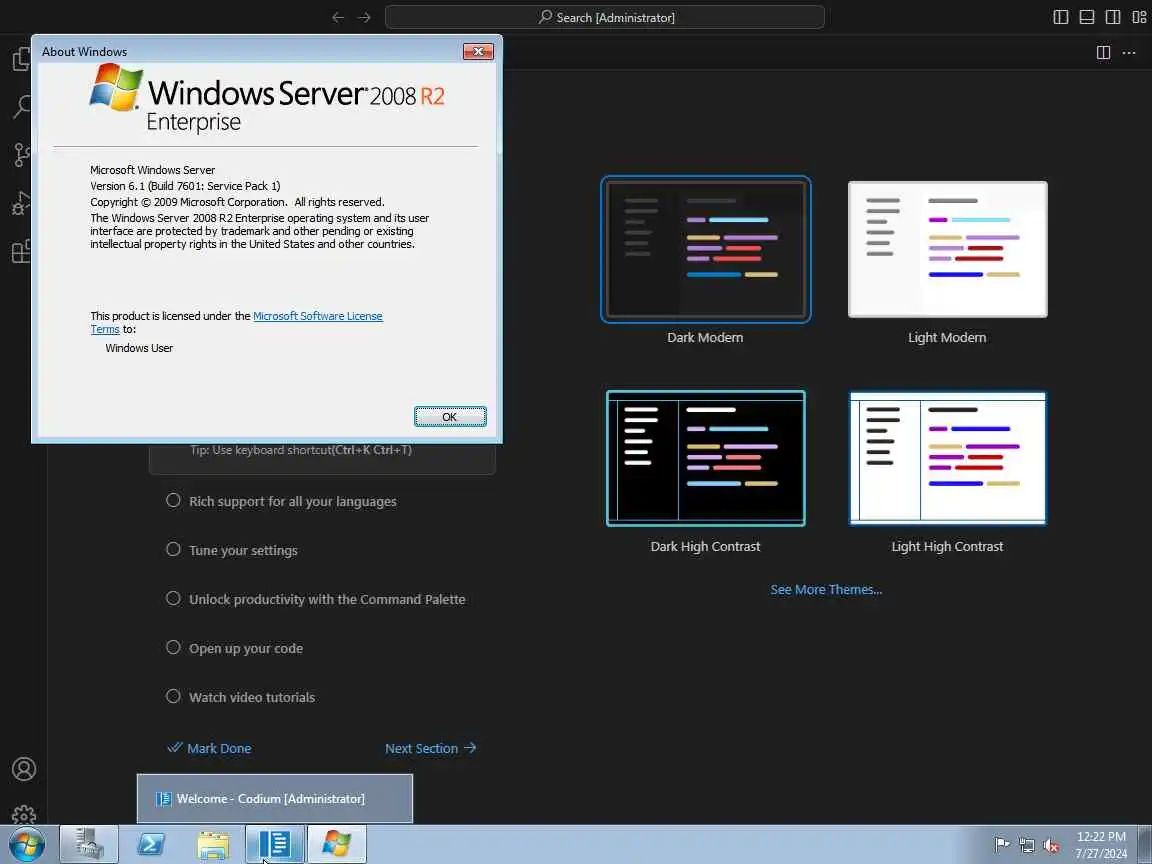1152x864 pixels.
Task: Open the Search view in activity bar
Action: [22, 107]
